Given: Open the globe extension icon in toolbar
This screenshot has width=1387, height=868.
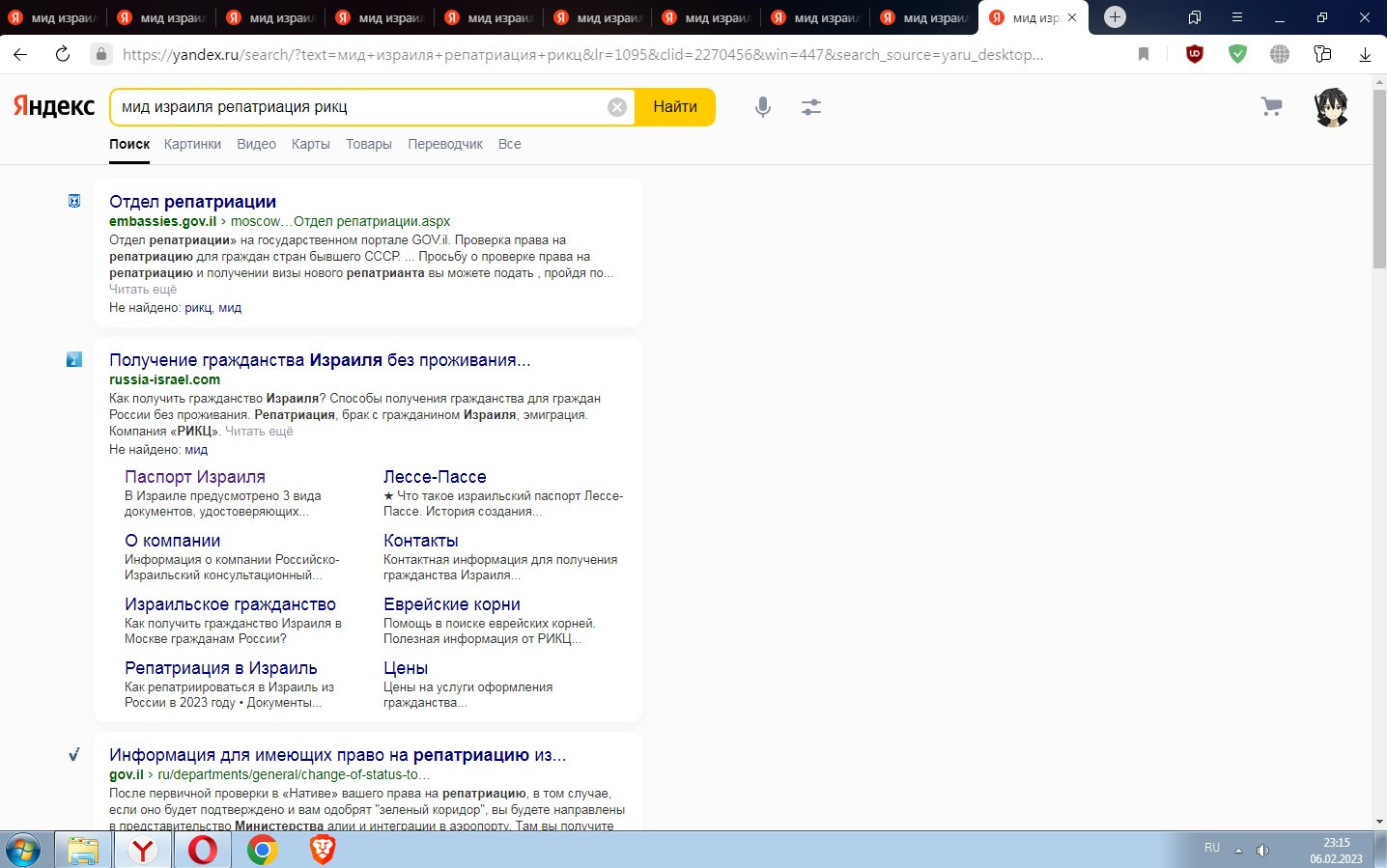Looking at the screenshot, I should click(1280, 54).
